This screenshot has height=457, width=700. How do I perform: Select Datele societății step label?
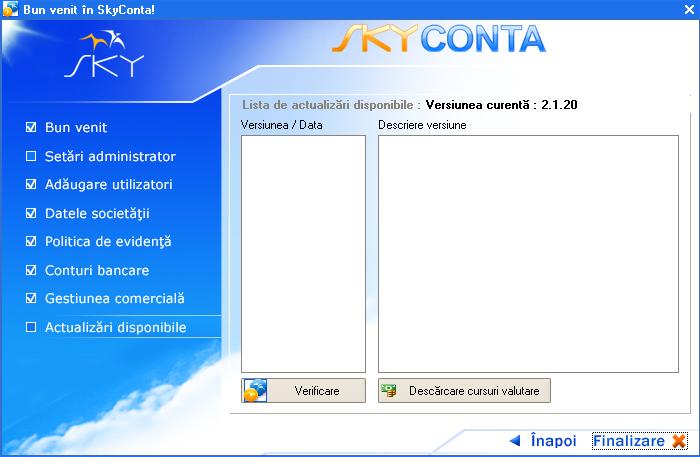(x=97, y=213)
